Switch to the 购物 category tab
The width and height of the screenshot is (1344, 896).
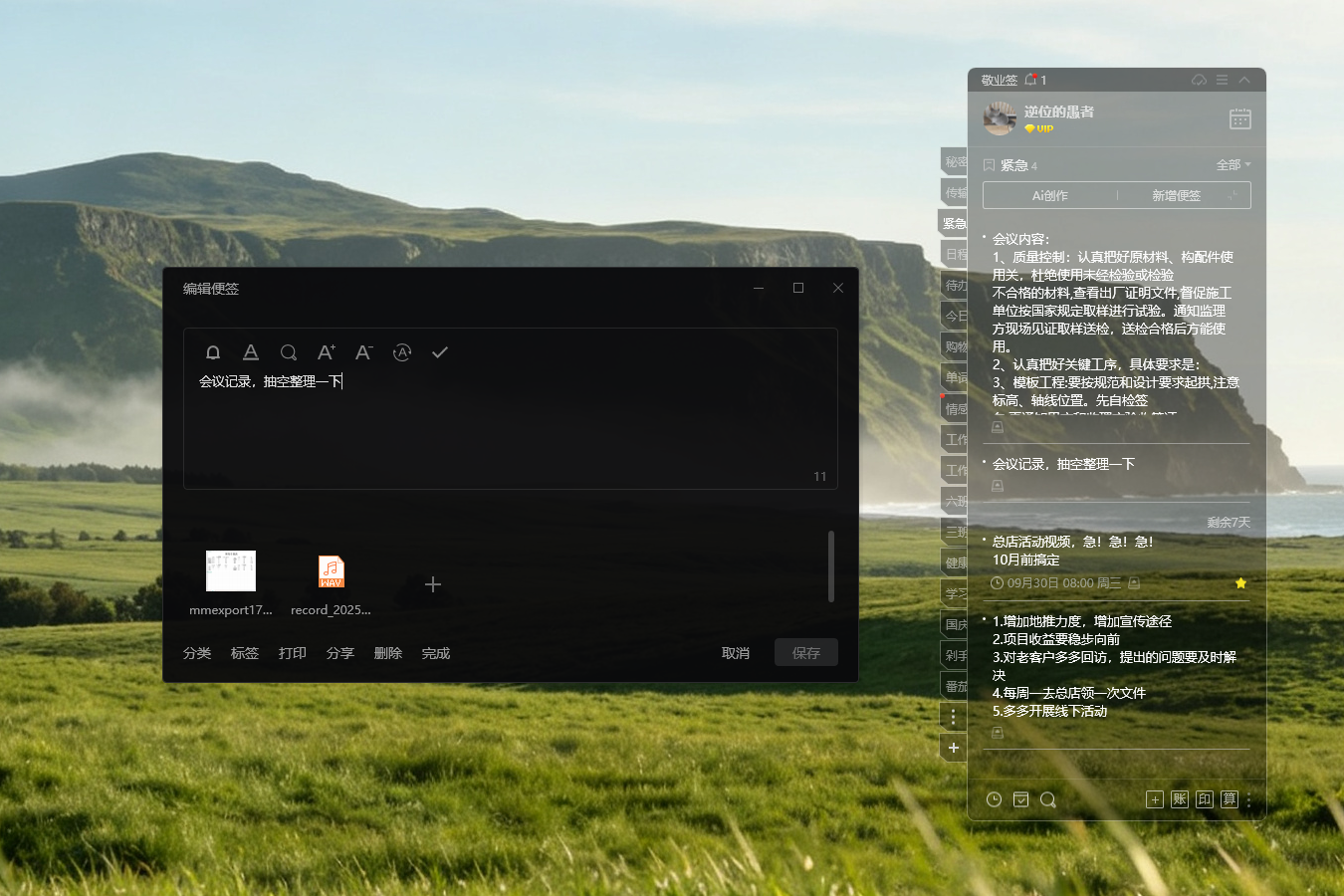click(x=954, y=347)
